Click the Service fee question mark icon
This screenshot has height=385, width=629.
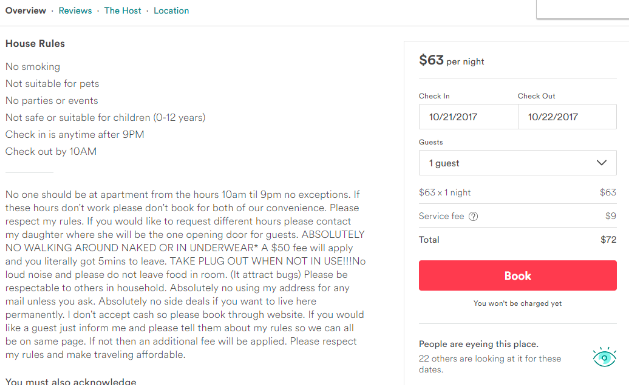(473, 217)
